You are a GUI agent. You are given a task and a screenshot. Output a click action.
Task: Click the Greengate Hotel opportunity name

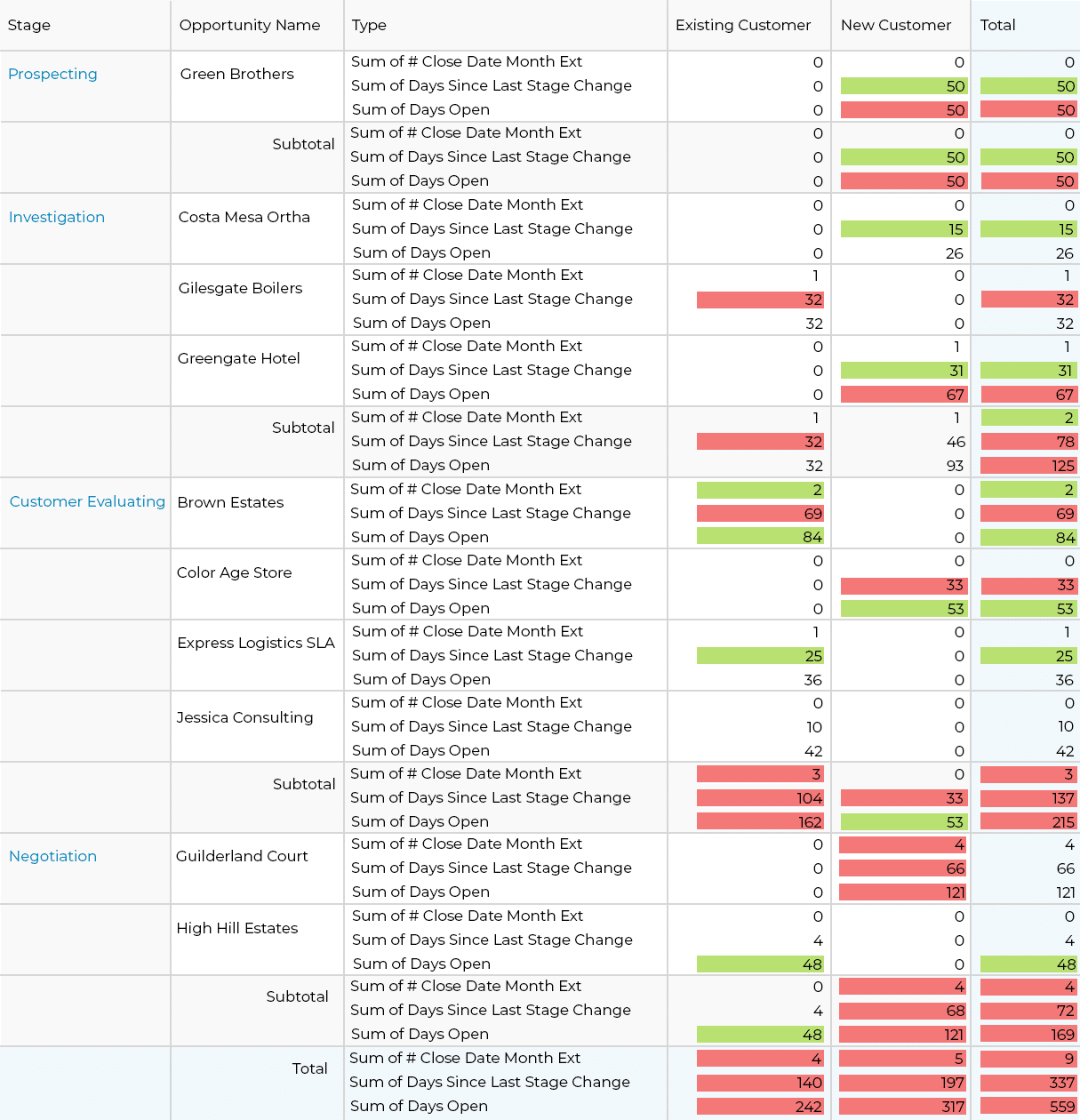click(239, 359)
